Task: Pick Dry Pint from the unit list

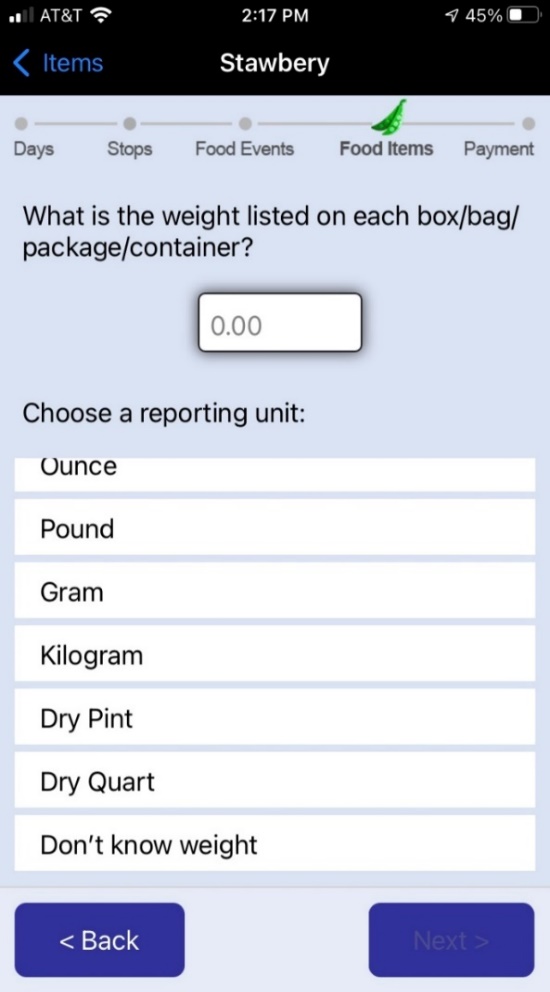Action: coord(275,717)
